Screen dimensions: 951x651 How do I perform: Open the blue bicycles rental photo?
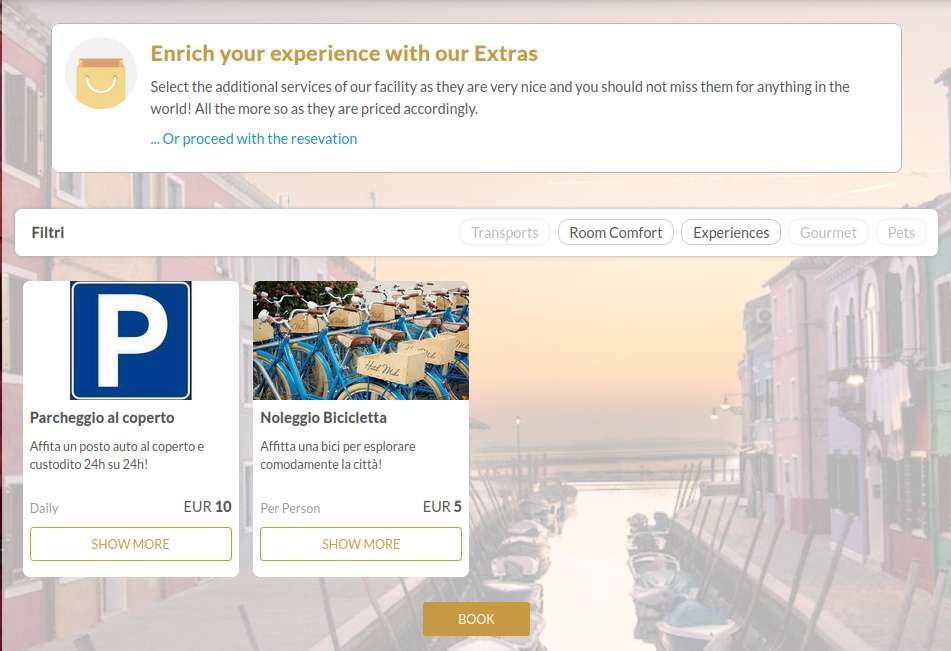click(x=361, y=340)
